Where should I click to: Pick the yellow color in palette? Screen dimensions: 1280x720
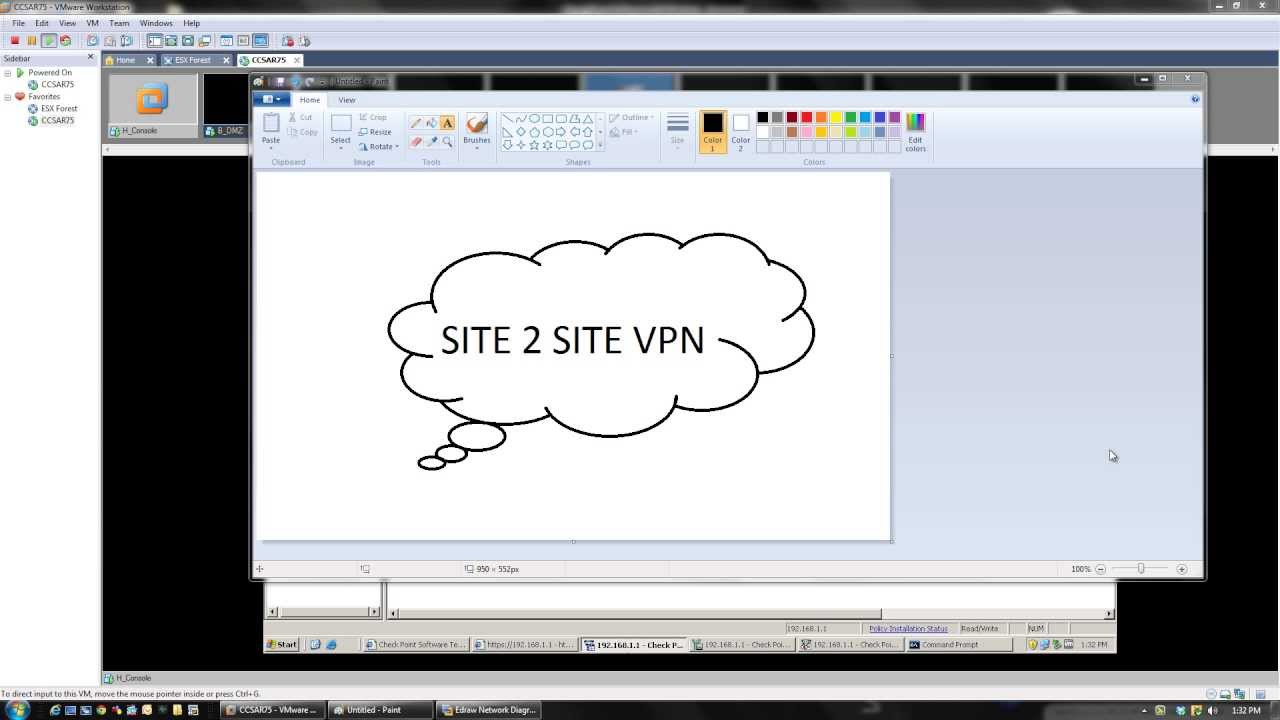836,118
